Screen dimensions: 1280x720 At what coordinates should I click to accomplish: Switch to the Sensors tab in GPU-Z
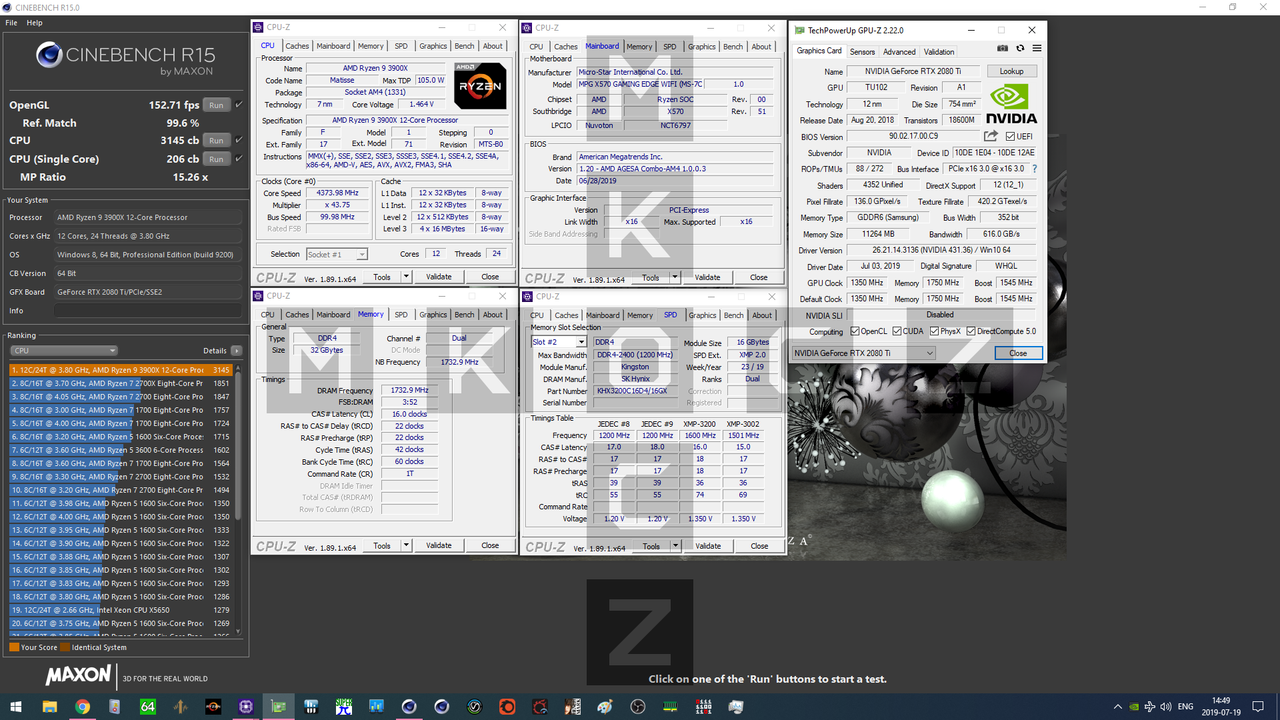click(862, 52)
